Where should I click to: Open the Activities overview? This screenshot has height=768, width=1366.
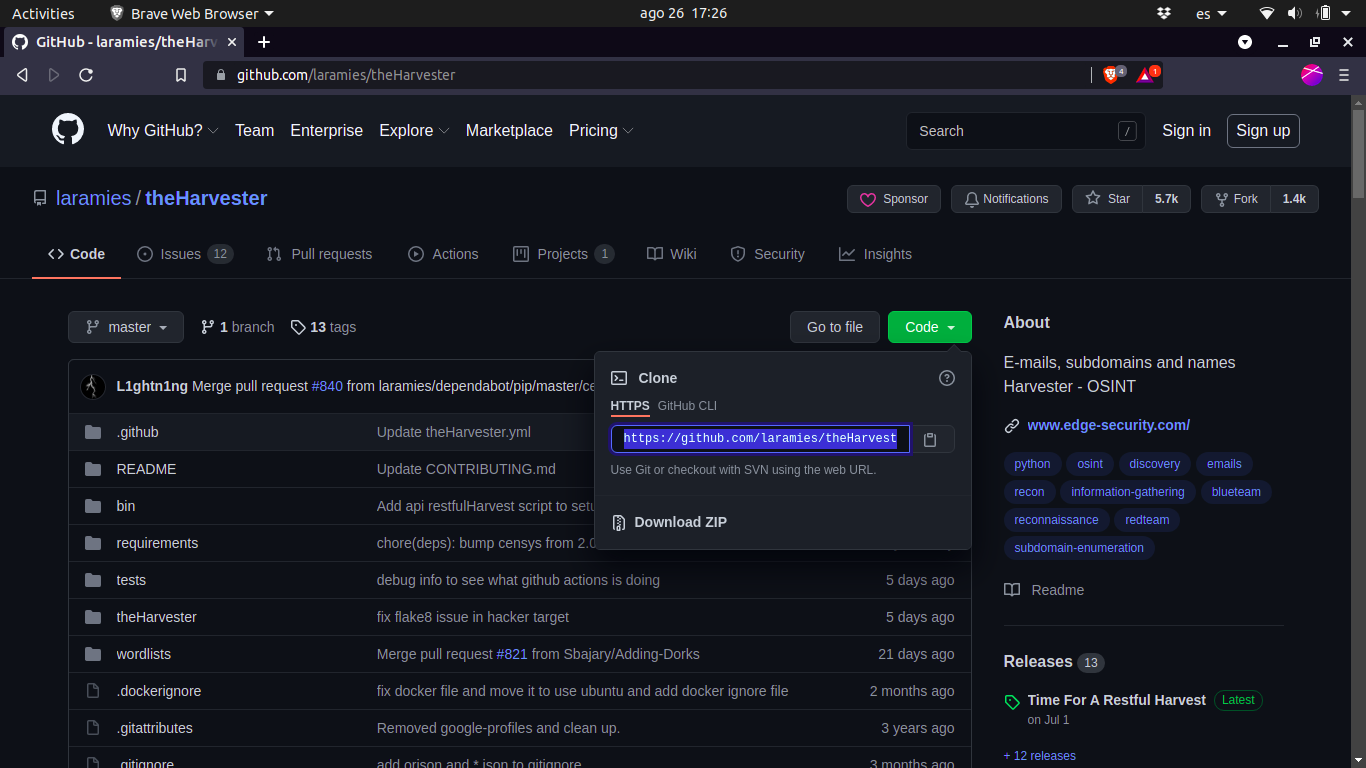(43, 13)
